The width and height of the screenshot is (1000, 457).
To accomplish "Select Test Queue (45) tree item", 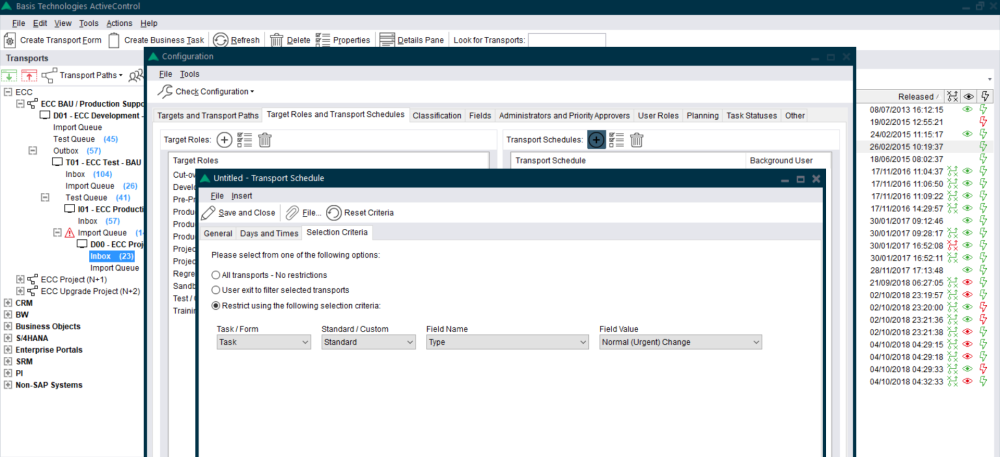I will 85,139.
